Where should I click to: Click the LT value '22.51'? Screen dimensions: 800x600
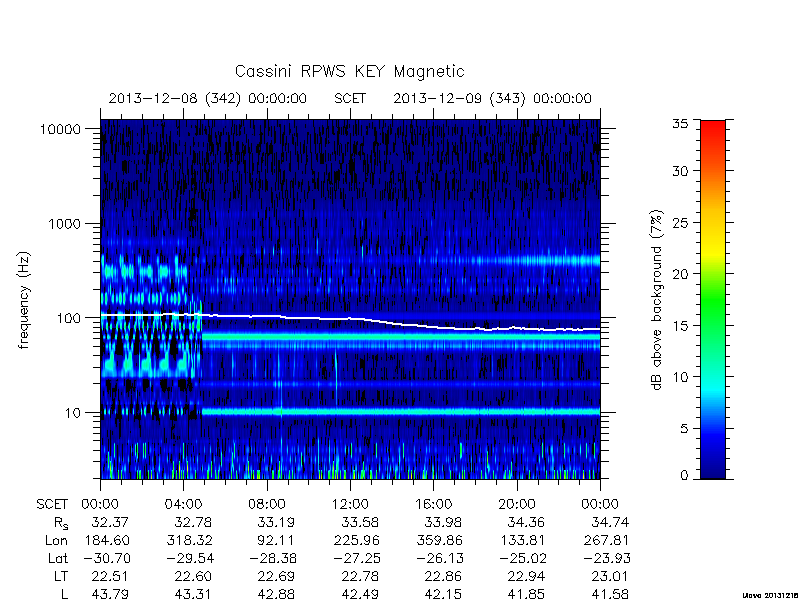(110, 577)
